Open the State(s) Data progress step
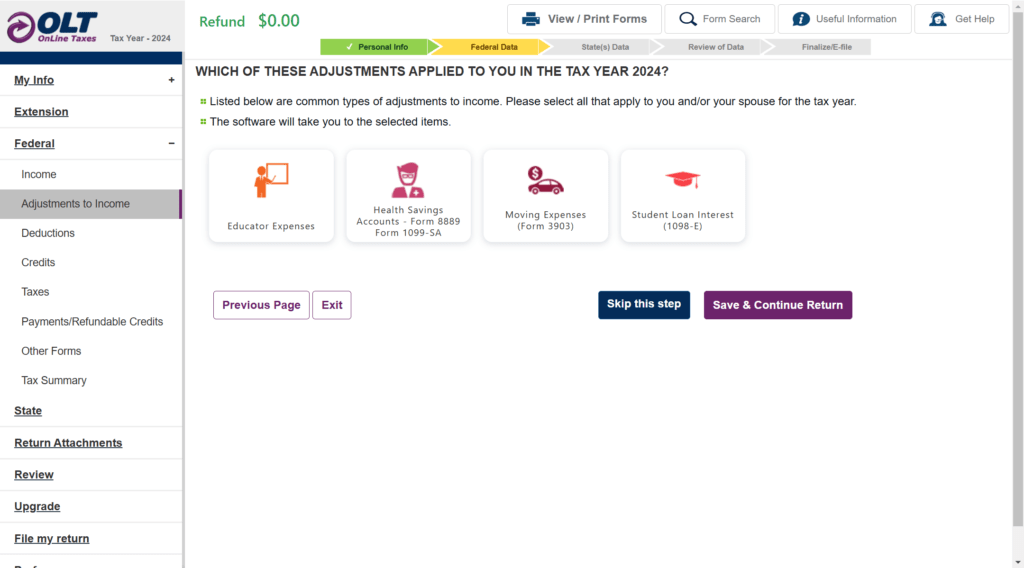1024x568 pixels. tap(605, 47)
